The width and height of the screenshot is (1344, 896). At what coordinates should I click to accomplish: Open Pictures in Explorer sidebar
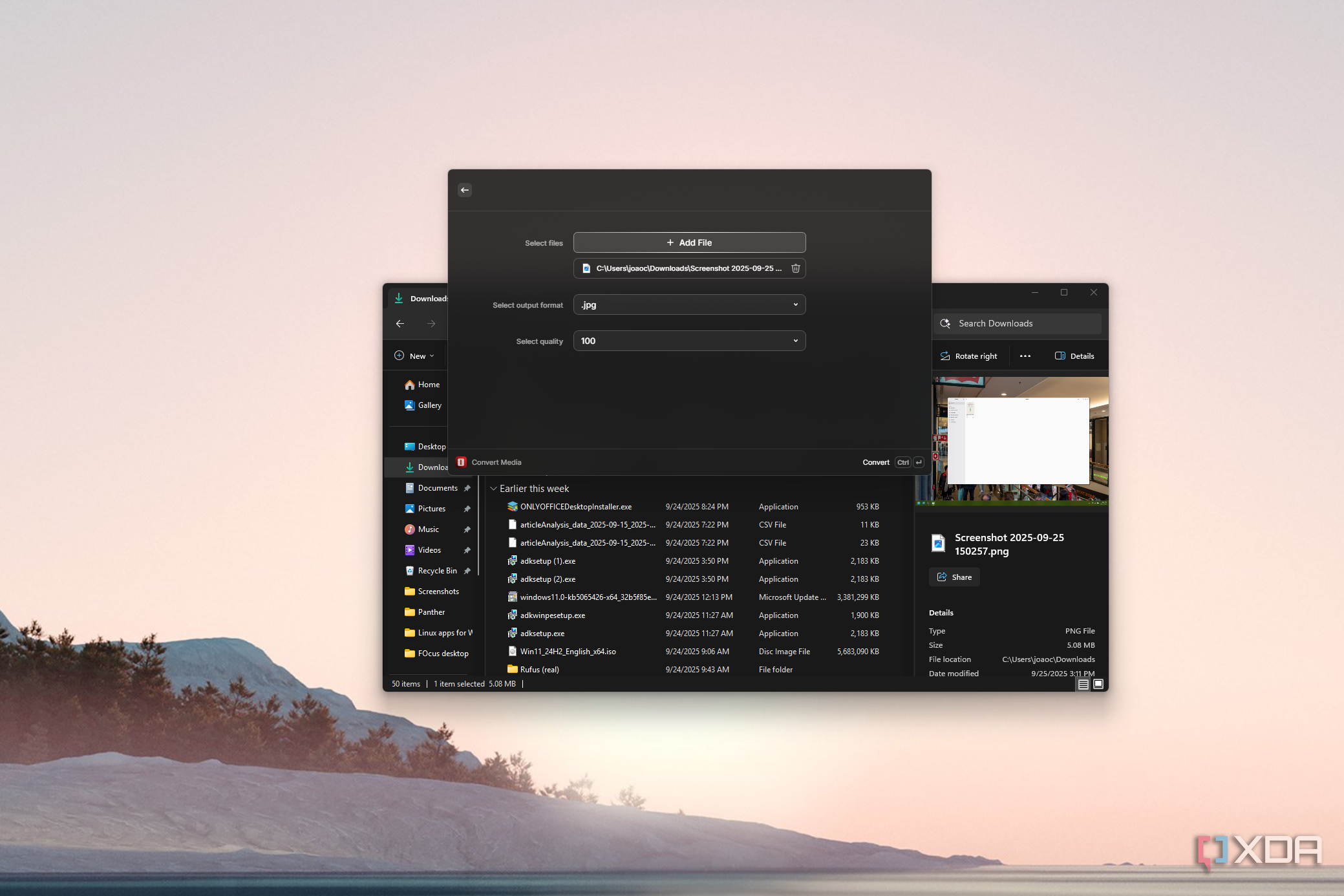[425, 509]
